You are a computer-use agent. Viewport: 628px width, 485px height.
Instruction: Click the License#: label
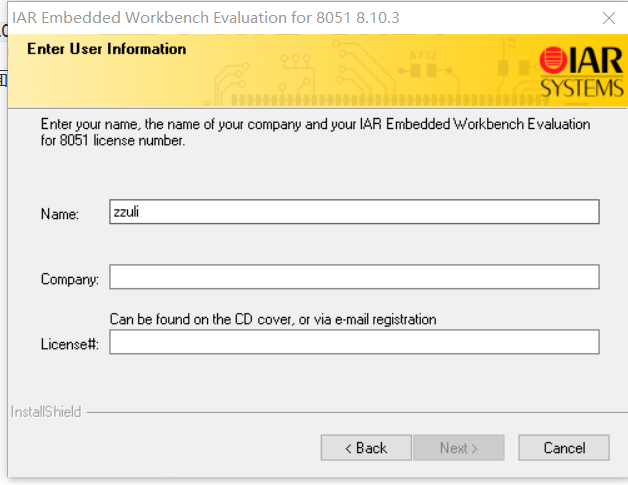[x=70, y=344]
